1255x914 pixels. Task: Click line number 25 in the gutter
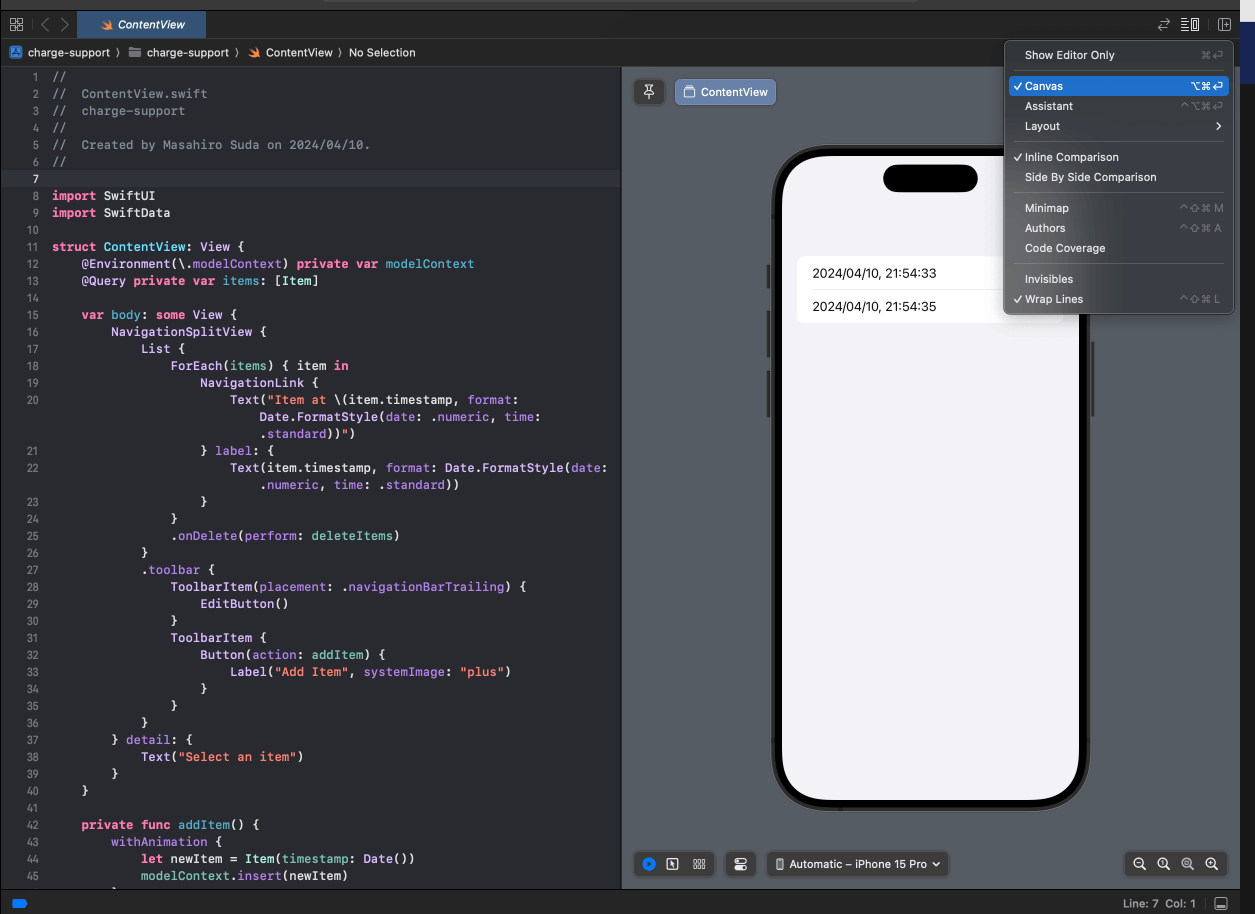(x=33, y=536)
